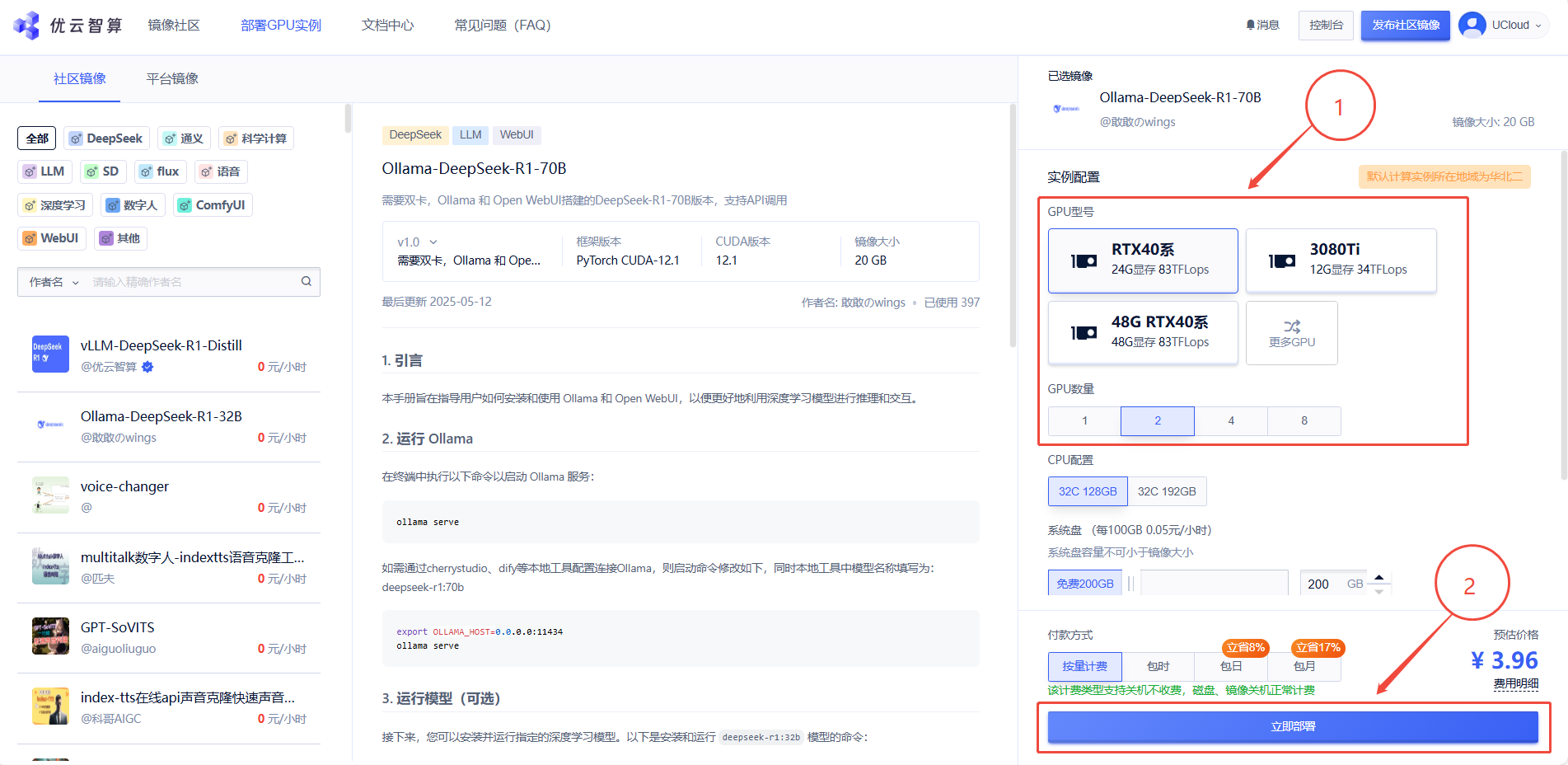Click GPU card icon in 3080Ti option
The height and width of the screenshot is (765, 1568).
coord(1282,261)
